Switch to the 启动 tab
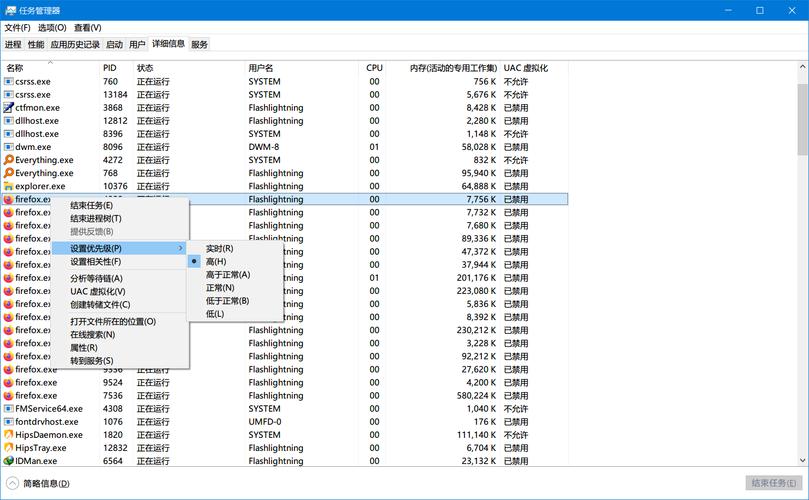Screen dimensions: 809x500 point(114,44)
